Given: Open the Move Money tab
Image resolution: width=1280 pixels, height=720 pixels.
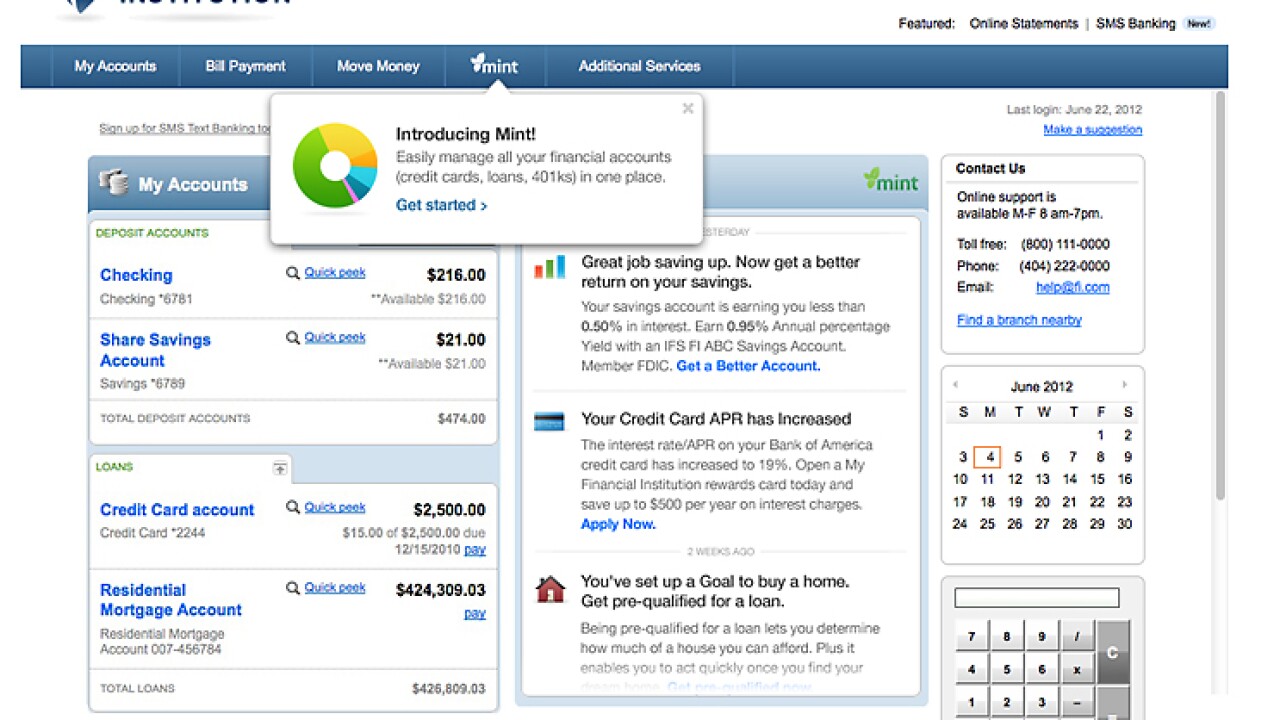Looking at the screenshot, I should (x=378, y=66).
